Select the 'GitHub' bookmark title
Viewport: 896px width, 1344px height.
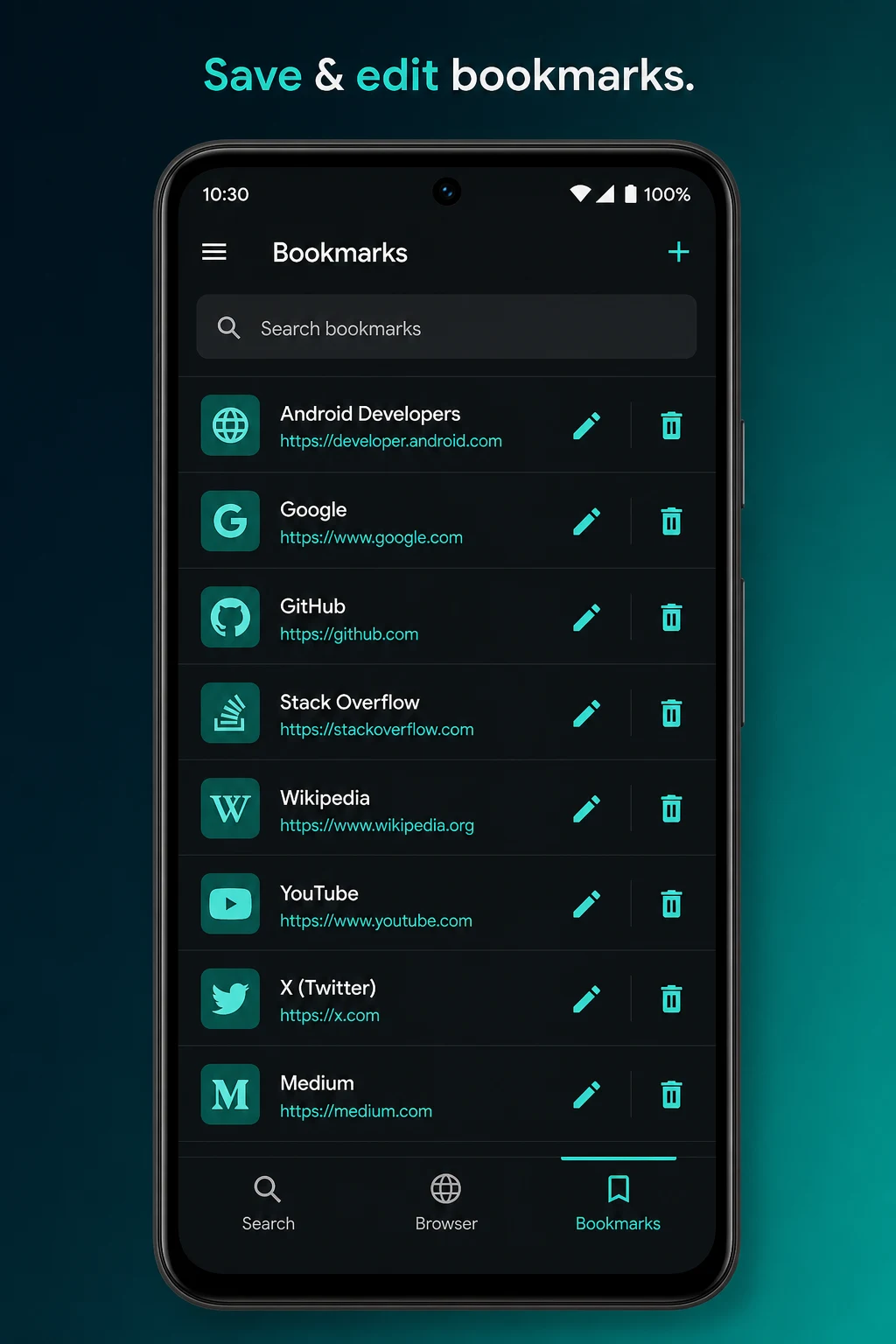(312, 605)
